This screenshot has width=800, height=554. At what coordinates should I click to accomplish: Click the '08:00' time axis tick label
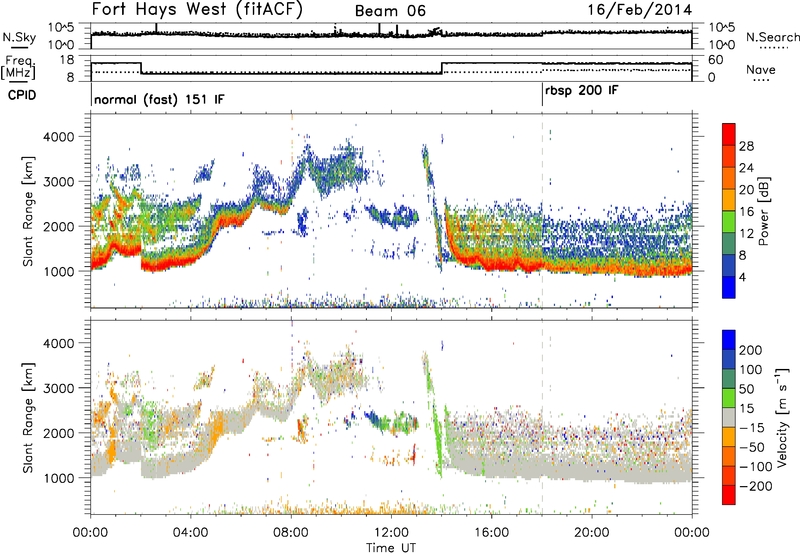tap(291, 533)
